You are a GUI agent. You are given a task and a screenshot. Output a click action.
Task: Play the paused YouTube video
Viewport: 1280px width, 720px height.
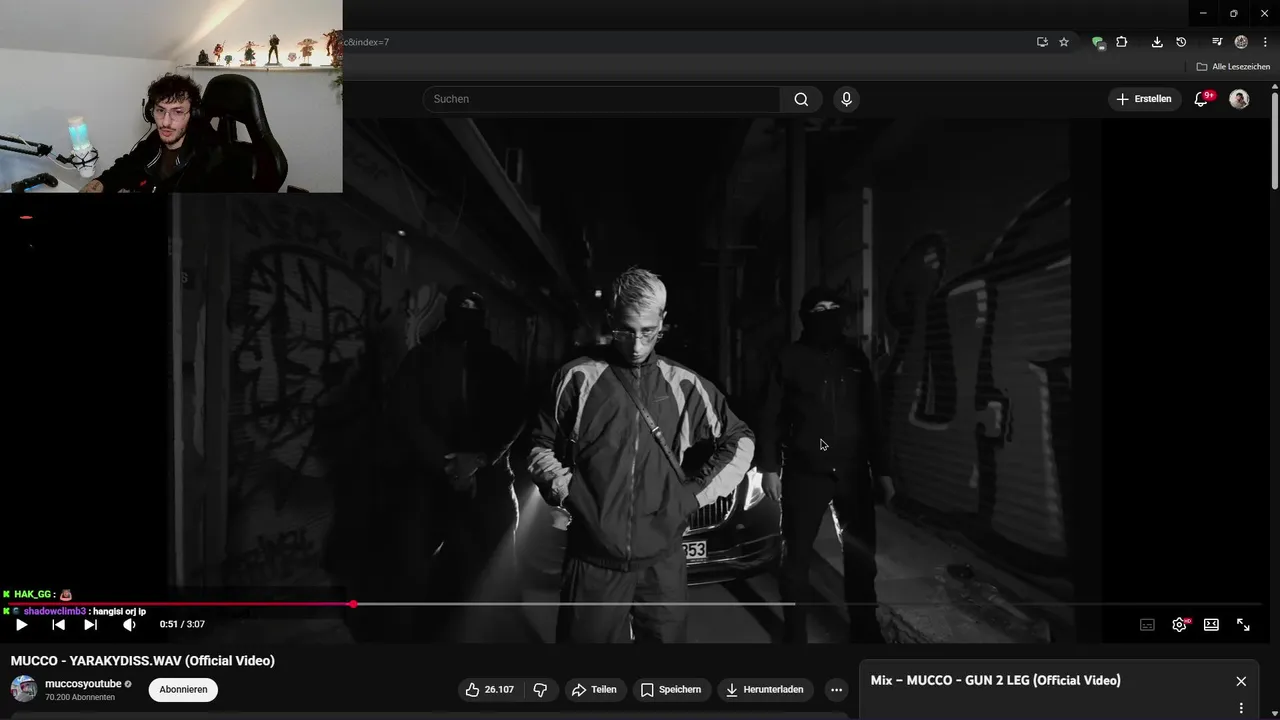coord(21,624)
